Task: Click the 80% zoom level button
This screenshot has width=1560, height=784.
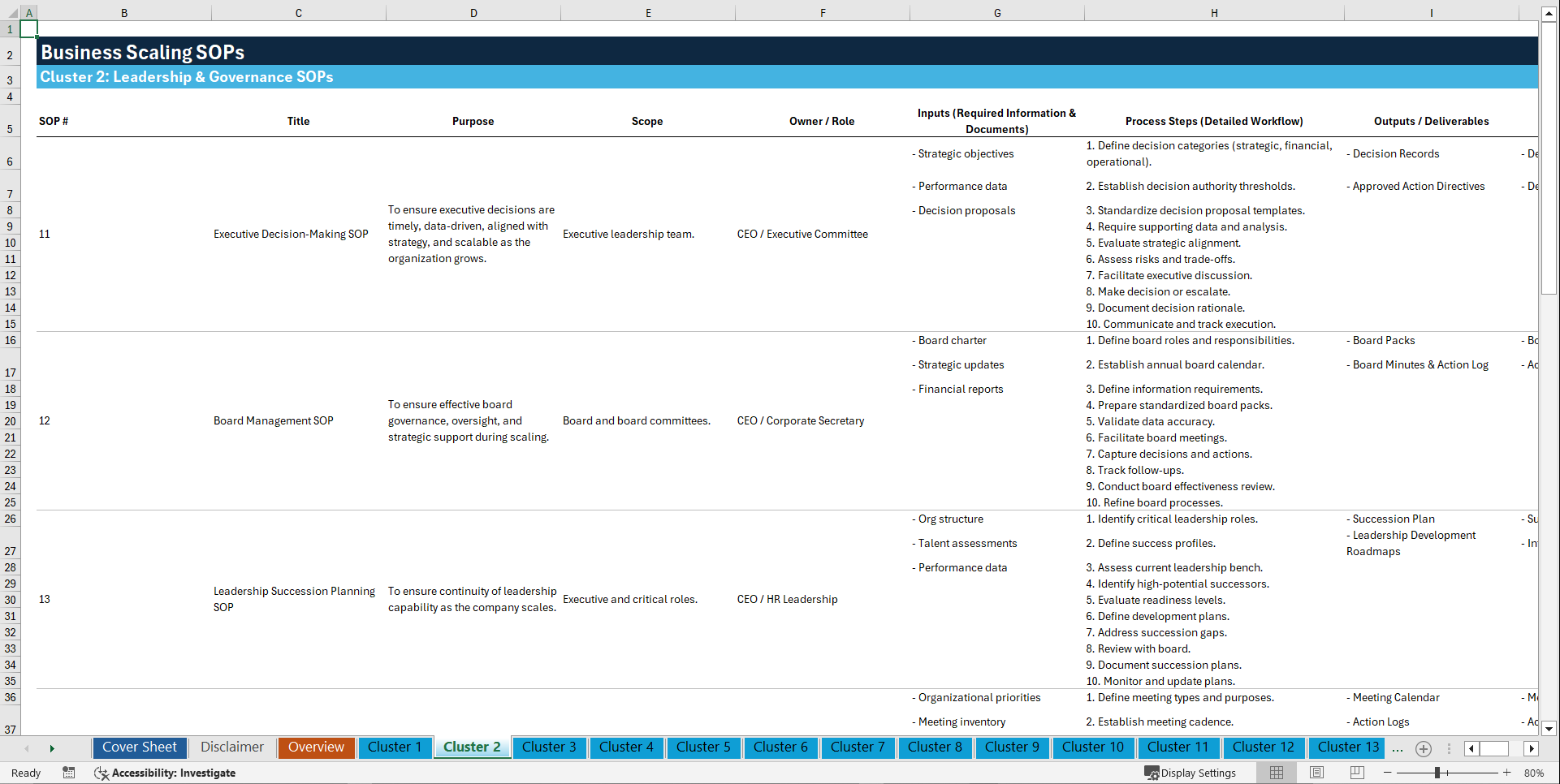Action: tap(1534, 773)
